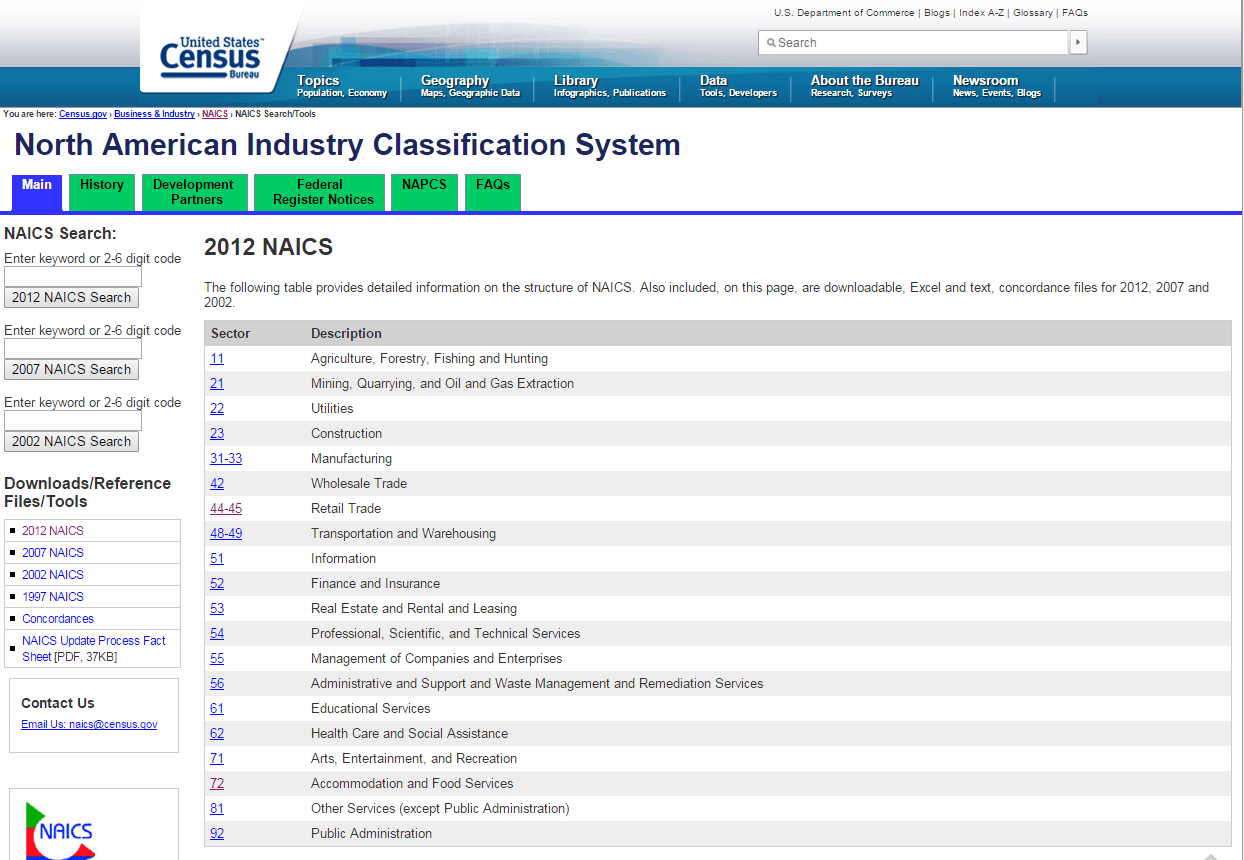The width and height of the screenshot is (1244, 860).
Task: Click the Census Bureau logo
Action: (x=211, y=58)
